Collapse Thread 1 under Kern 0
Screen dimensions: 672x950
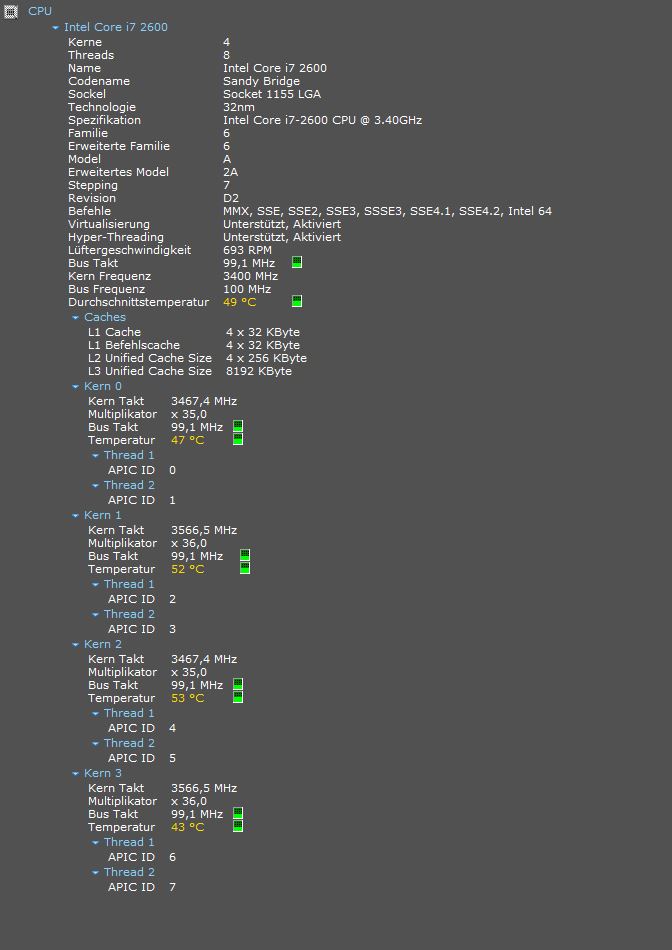[96, 455]
